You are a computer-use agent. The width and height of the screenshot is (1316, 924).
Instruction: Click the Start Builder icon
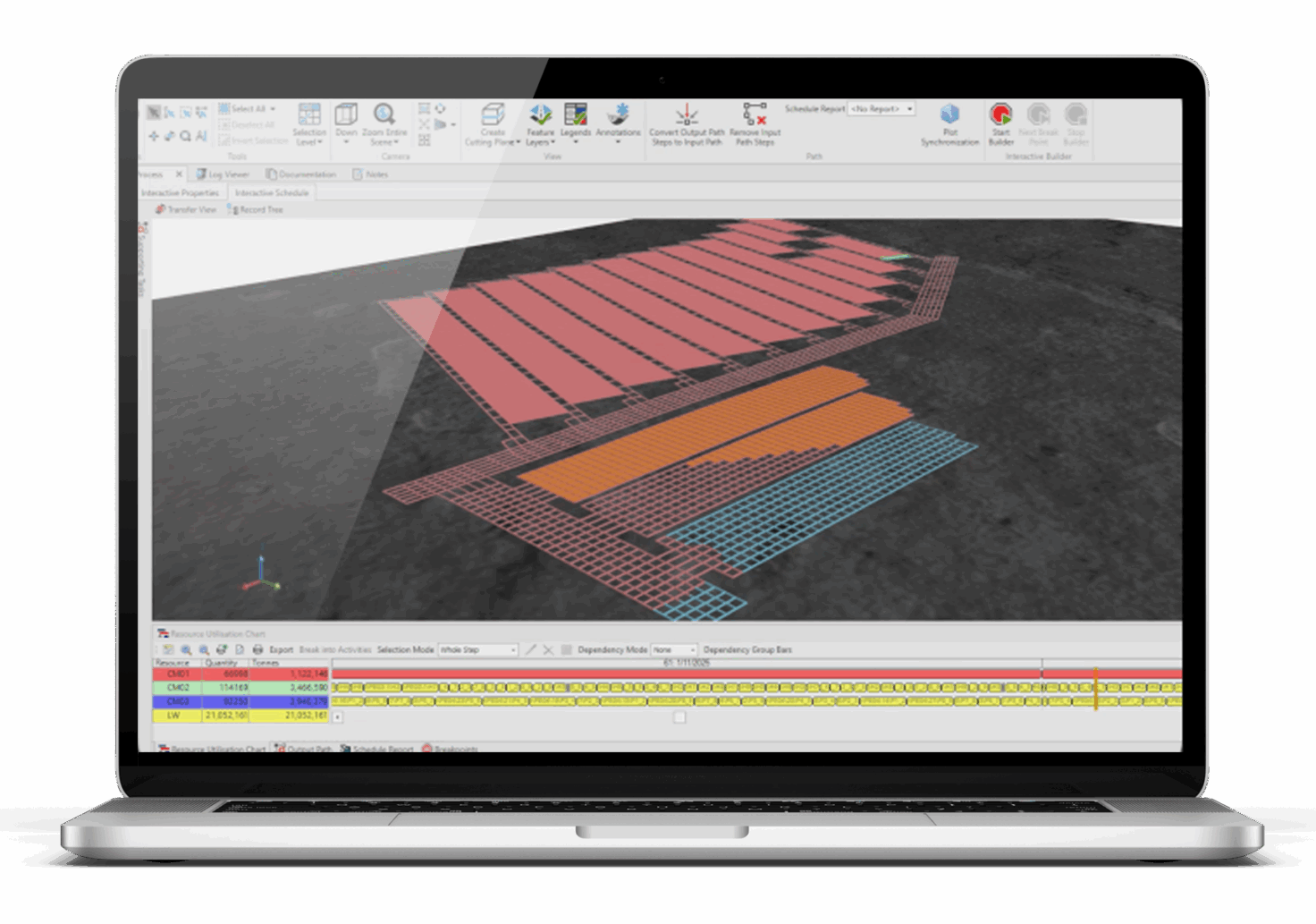coord(1000,114)
